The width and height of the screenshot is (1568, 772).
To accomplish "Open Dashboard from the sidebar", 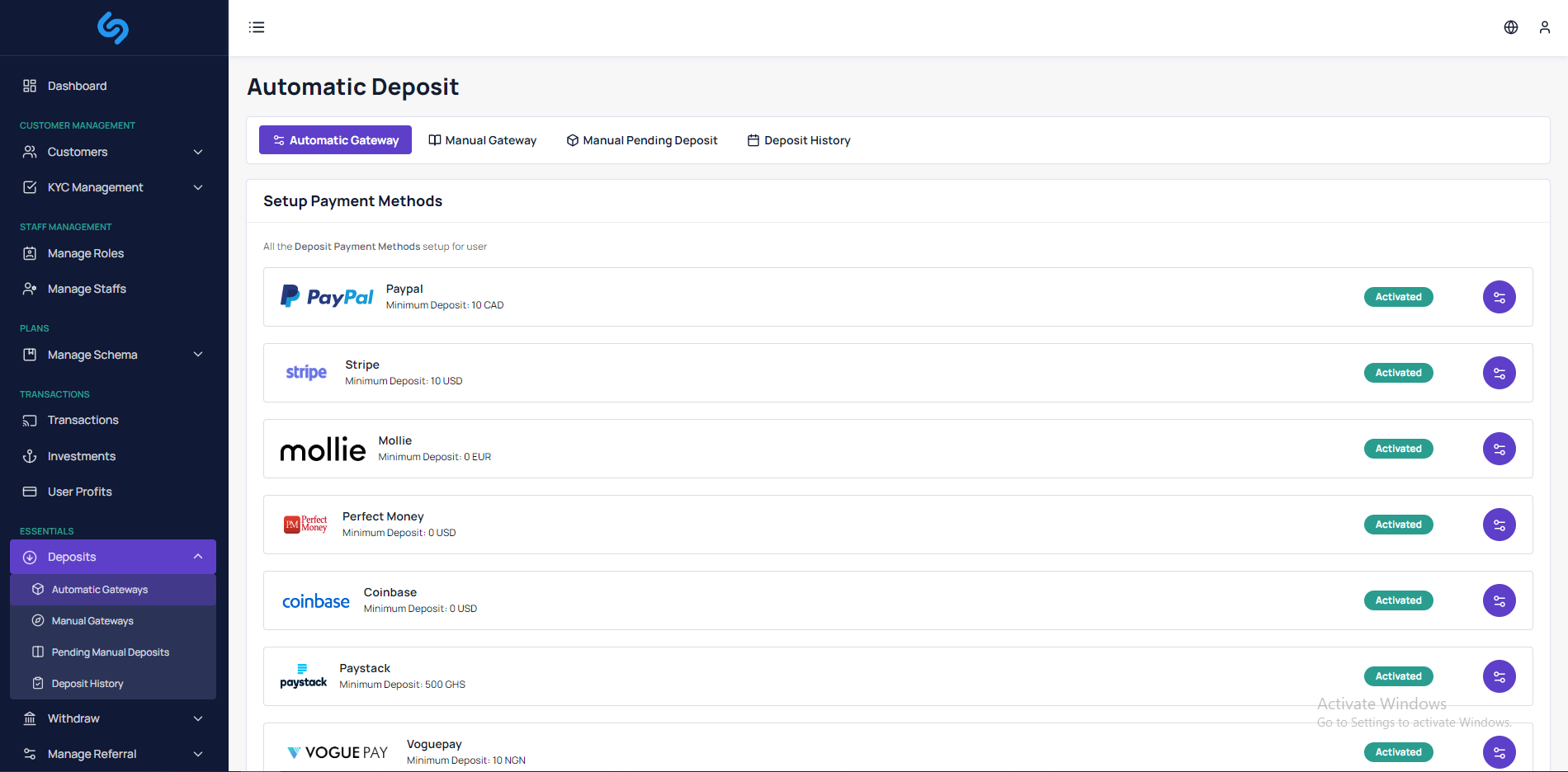I will [77, 86].
